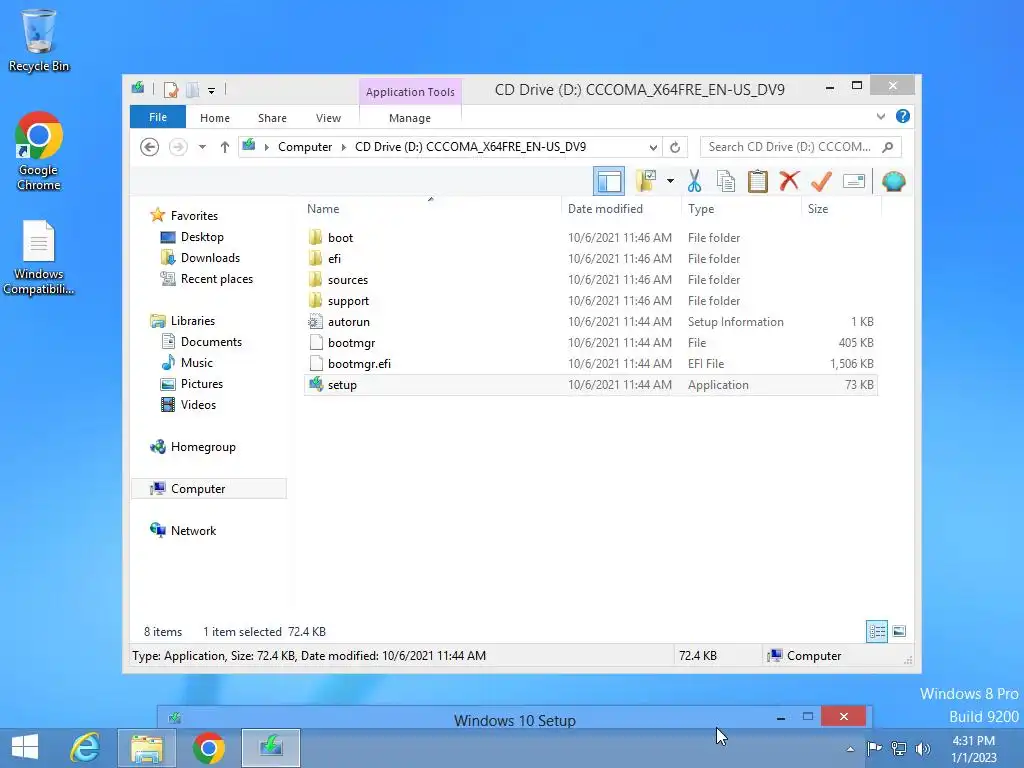Open the dropdown arrow beside folder options

tap(670, 181)
